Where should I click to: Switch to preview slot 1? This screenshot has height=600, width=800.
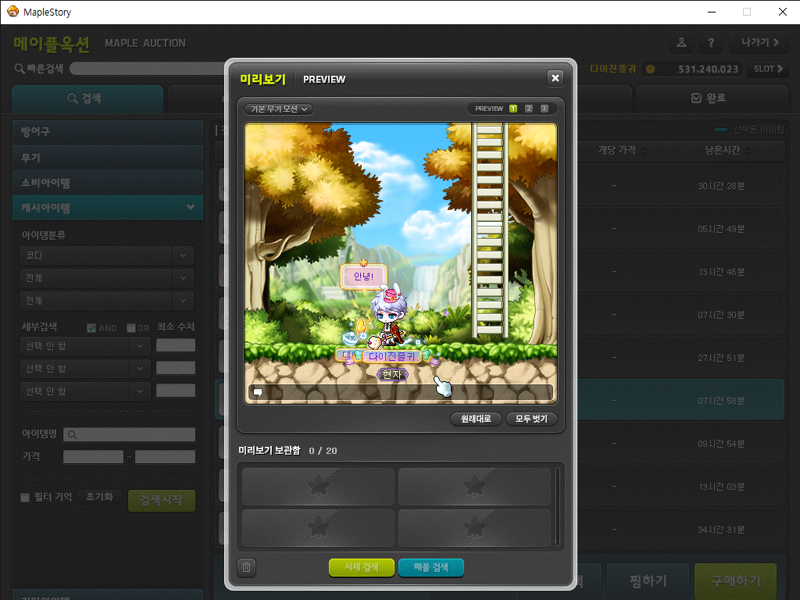click(513, 109)
